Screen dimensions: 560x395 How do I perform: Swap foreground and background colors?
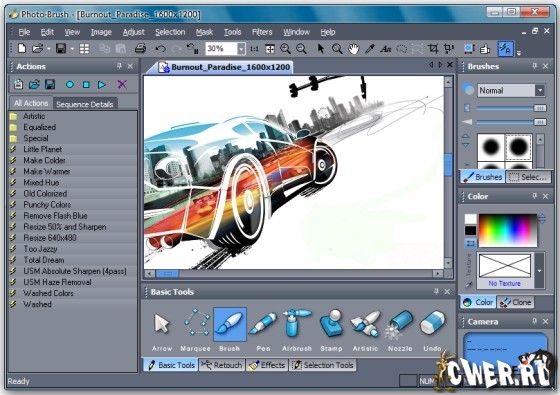tap(470, 243)
